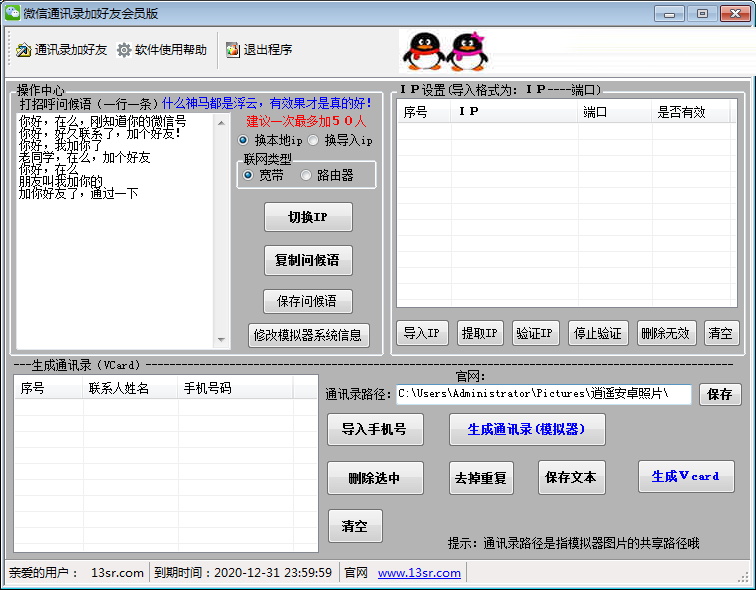Click the WeChat app icon in the title bar
Image resolution: width=756 pixels, height=590 pixels.
(12, 13)
